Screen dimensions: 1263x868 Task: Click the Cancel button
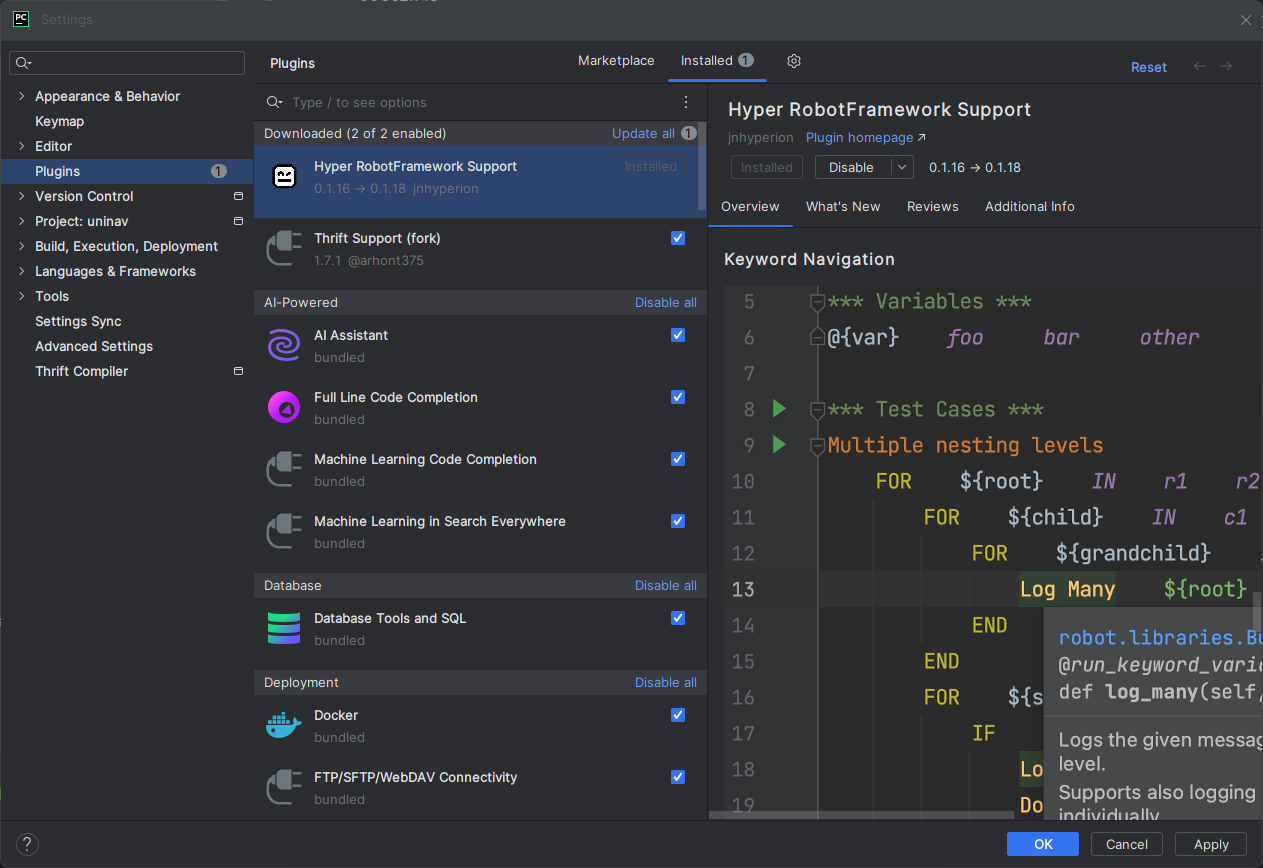click(x=1127, y=844)
